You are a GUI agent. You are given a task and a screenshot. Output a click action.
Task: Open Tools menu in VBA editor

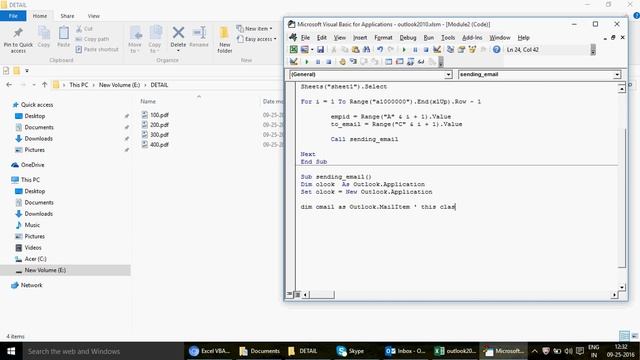click(448, 38)
